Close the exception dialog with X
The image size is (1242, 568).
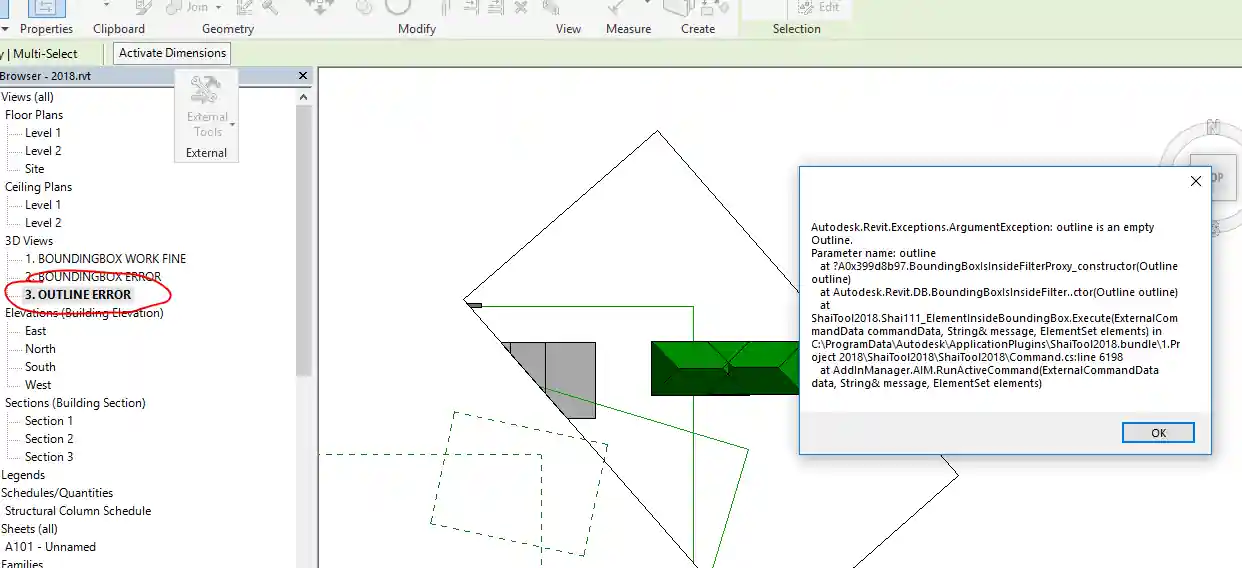click(1195, 182)
